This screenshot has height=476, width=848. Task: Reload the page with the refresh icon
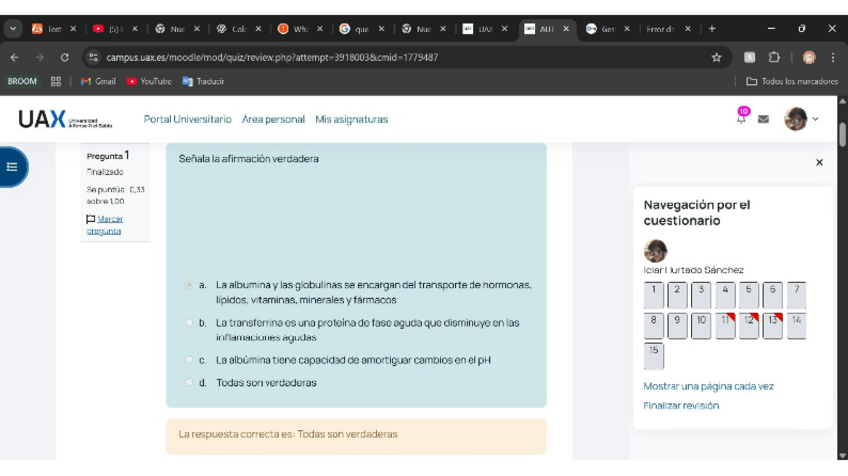pyautogui.click(x=65, y=58)
